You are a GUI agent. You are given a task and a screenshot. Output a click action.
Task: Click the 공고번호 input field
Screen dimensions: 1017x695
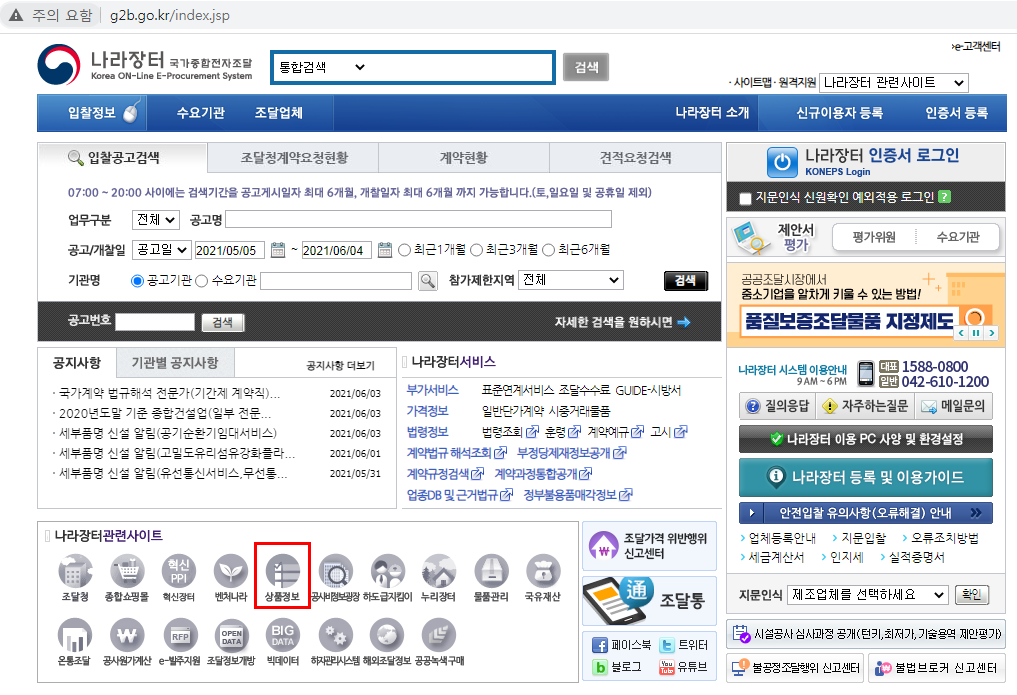pos(155,322)
